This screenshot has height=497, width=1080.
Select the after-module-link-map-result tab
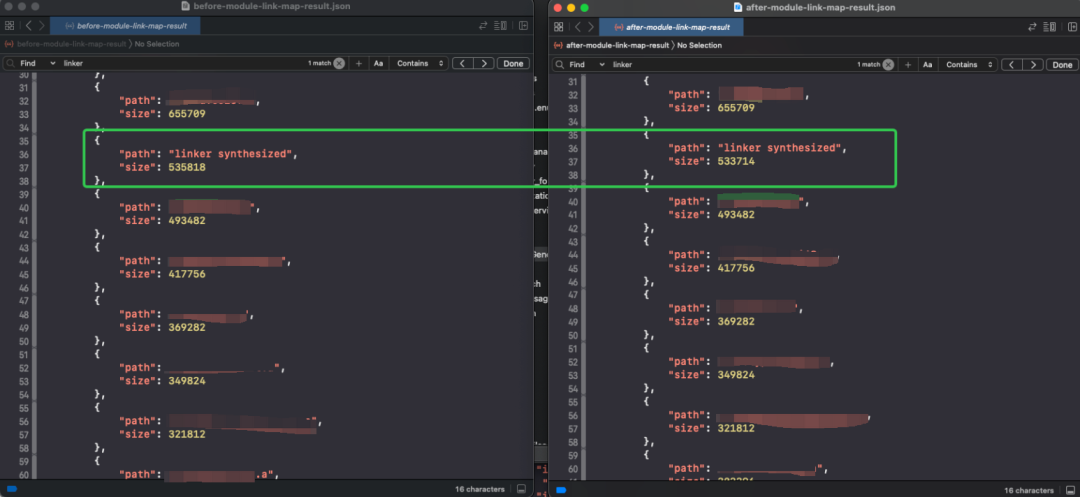click(672, 27)
